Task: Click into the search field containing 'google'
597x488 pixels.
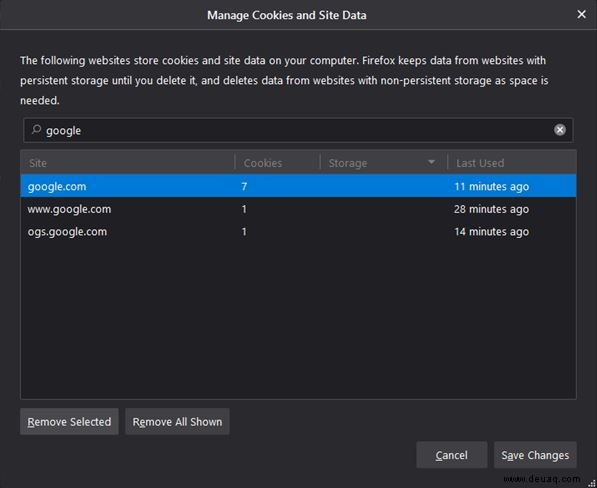Action: pyautogui.click(x=298, y=130)
